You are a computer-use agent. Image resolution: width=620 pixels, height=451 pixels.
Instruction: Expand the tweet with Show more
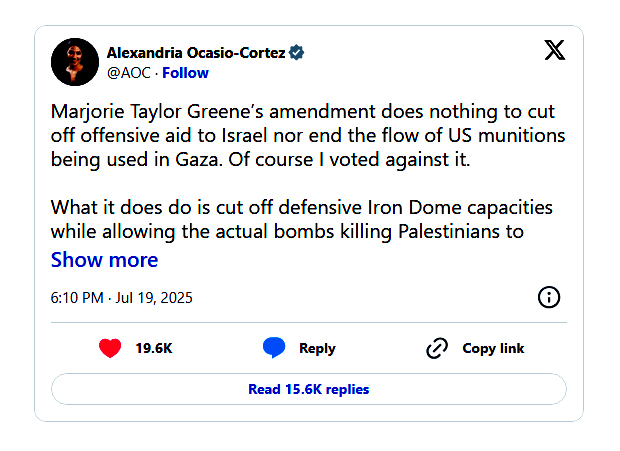(104, 260)
